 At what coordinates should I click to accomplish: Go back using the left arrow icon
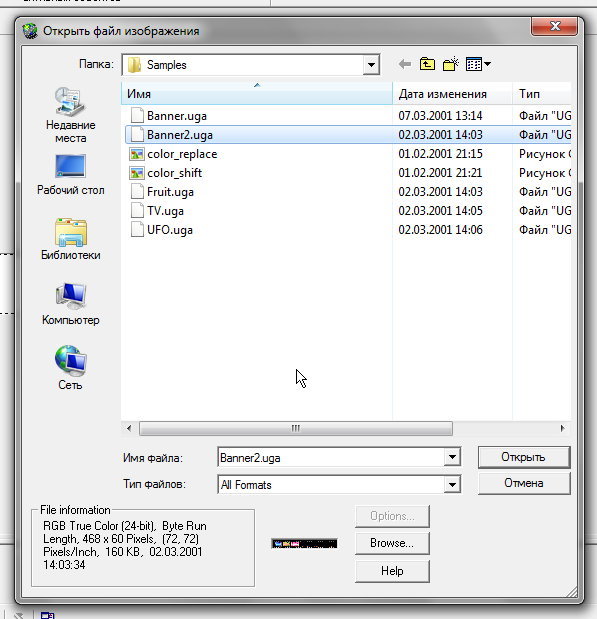tap(405, 64)
